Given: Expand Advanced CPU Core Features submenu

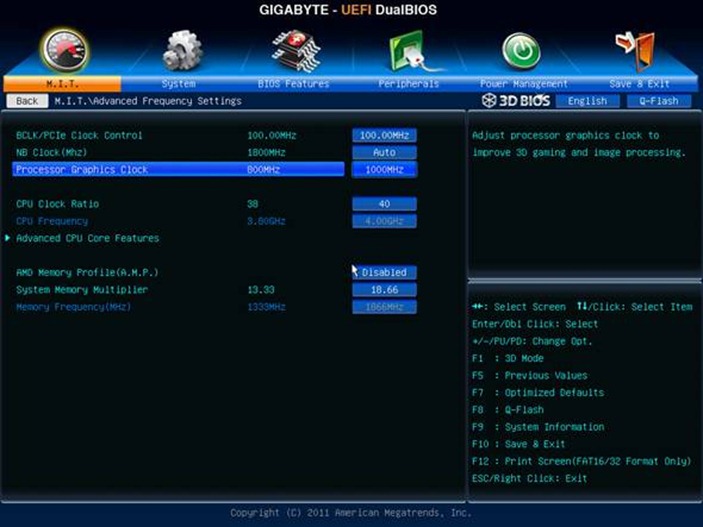Looking at the screenshot, I should coord(87,238).
